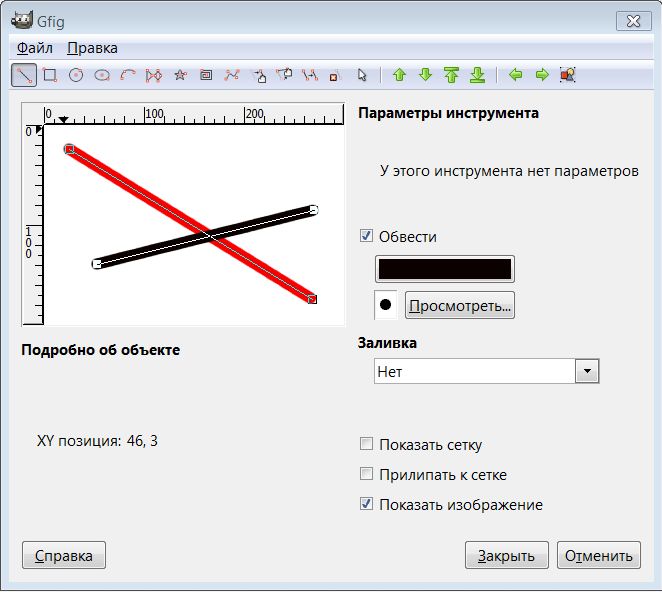The width and height of the screenshot is (662, 592).
Task: Disable the Обвести stroke checkbox
Action: [x=366, y=237]
